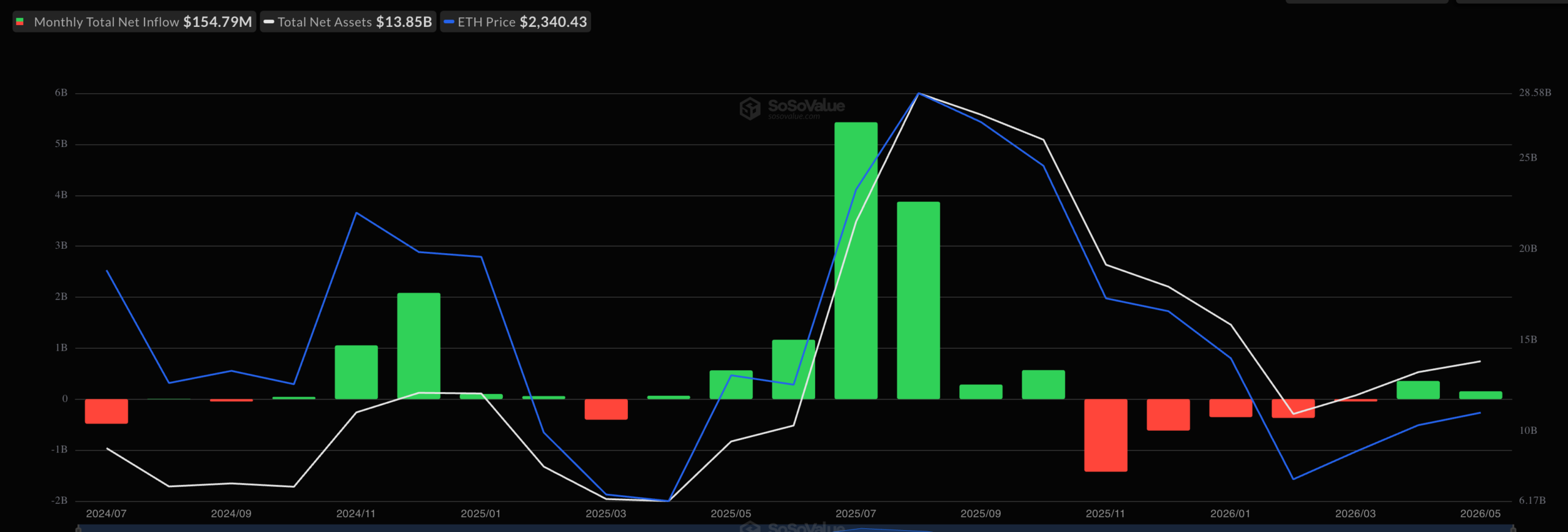Viewport: 1568px width, 532px height.
Task: Click the "6.17B" right axis label
Action: coord(1532,501)
